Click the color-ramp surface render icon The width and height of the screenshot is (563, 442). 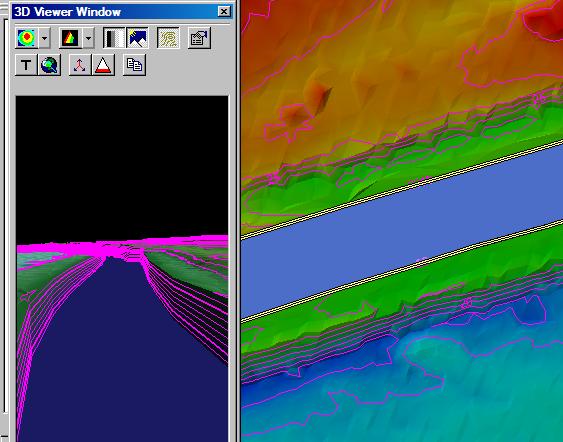coord(26,38)
